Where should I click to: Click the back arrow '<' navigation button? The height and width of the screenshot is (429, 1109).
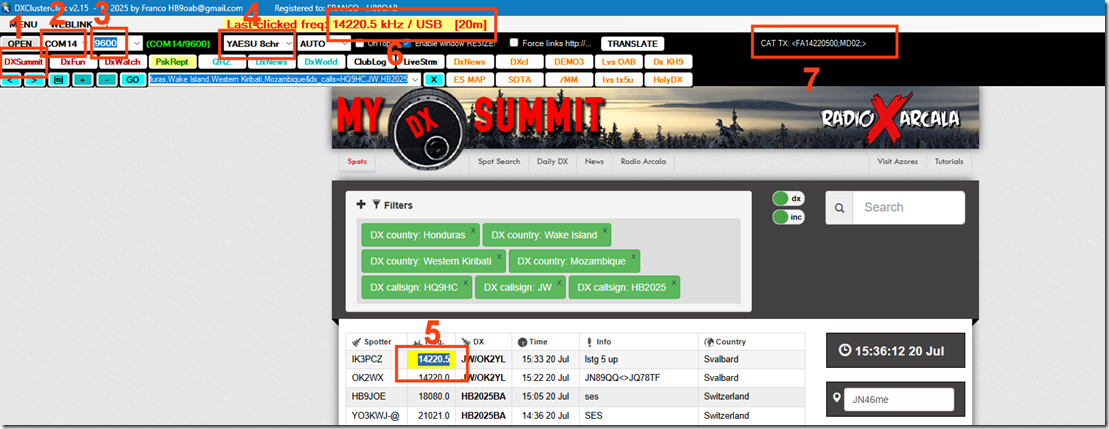pos(12,80)
